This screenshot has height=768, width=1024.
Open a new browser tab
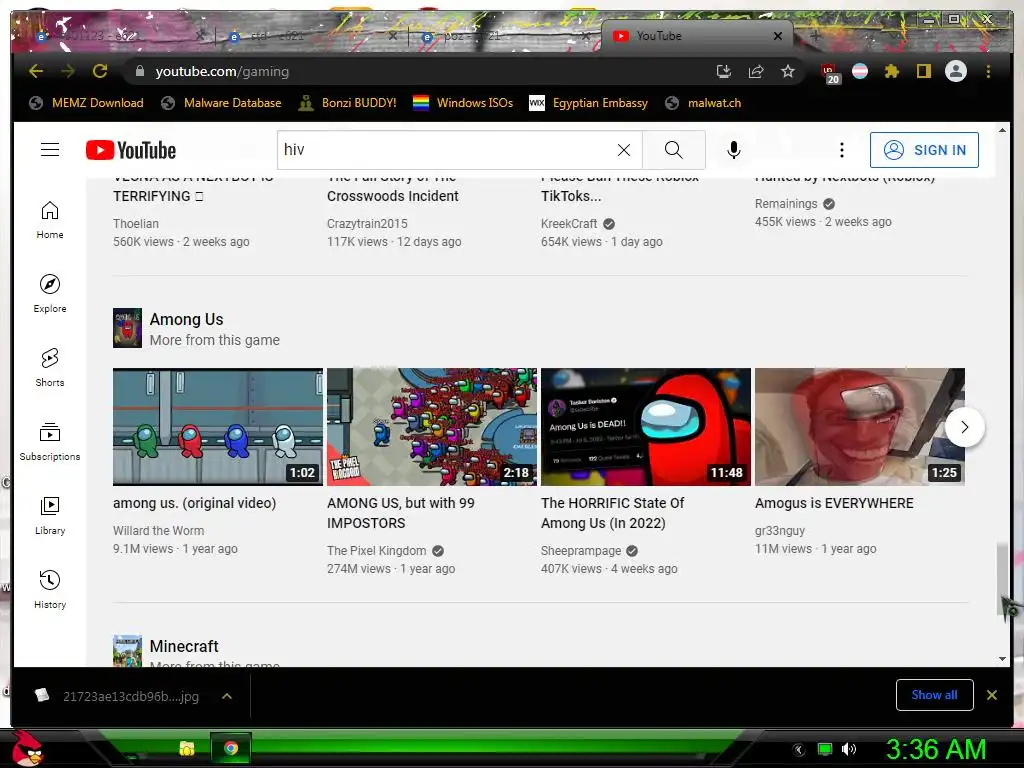pyautogui.click(x=815, y=36)
